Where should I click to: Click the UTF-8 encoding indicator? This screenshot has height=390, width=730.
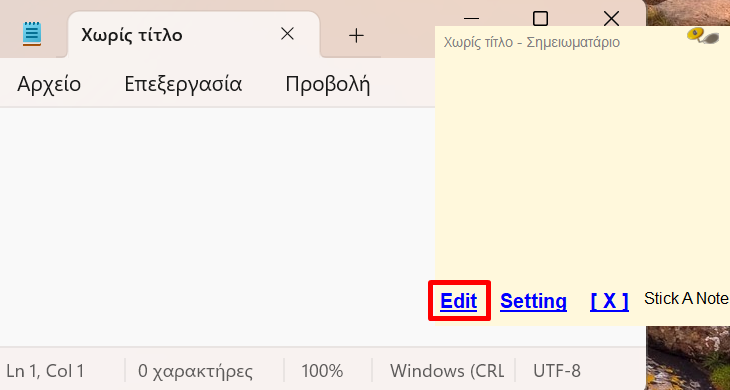tap(557, 371)
